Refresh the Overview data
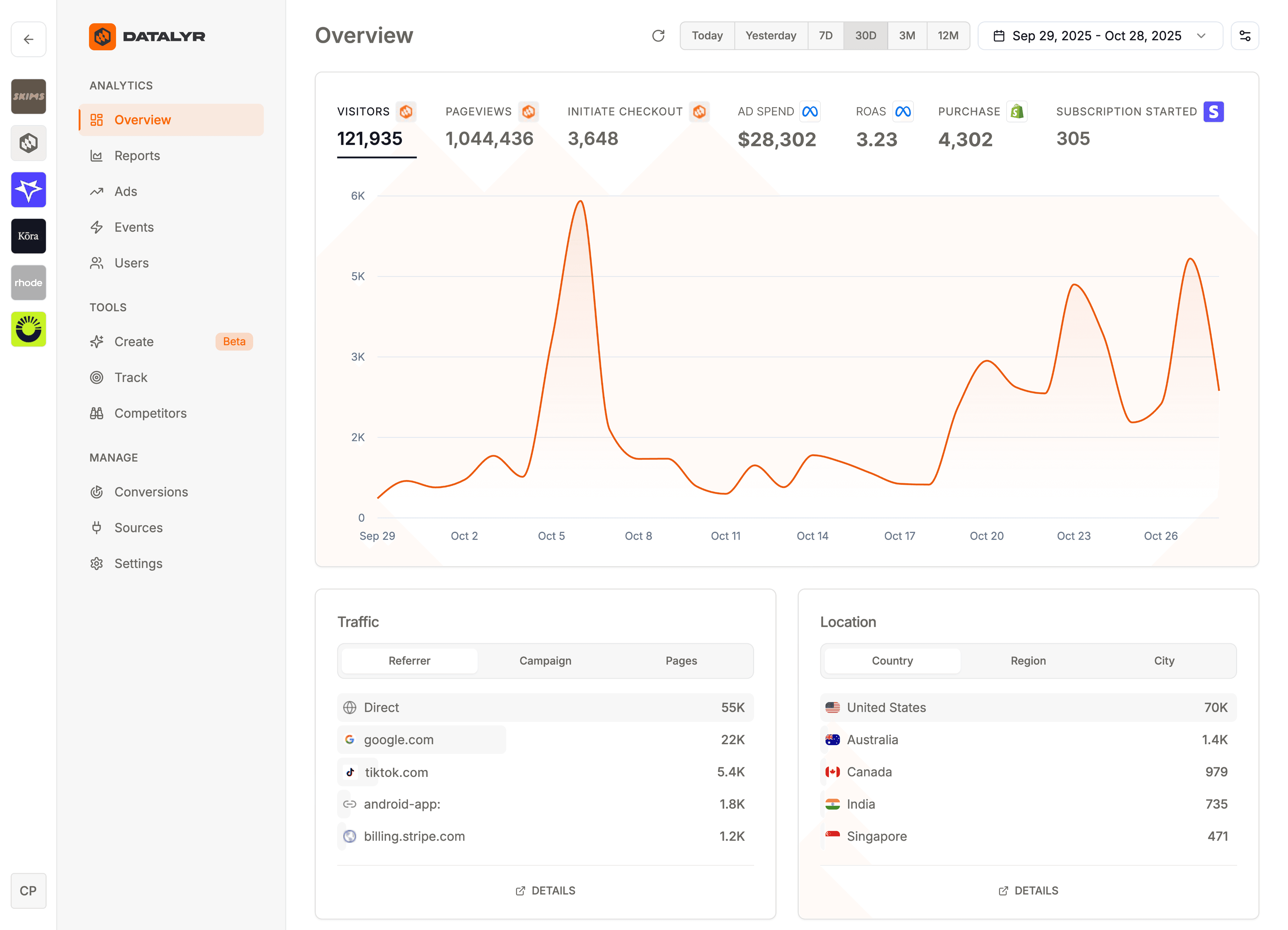 [658, 35]
